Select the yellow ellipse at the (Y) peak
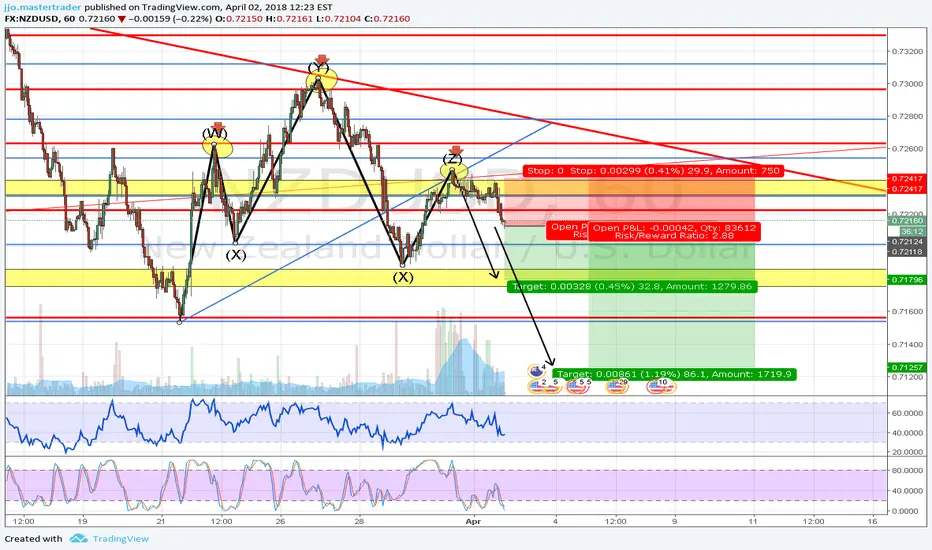The image size is (932, 550). (x=322, y=78)
